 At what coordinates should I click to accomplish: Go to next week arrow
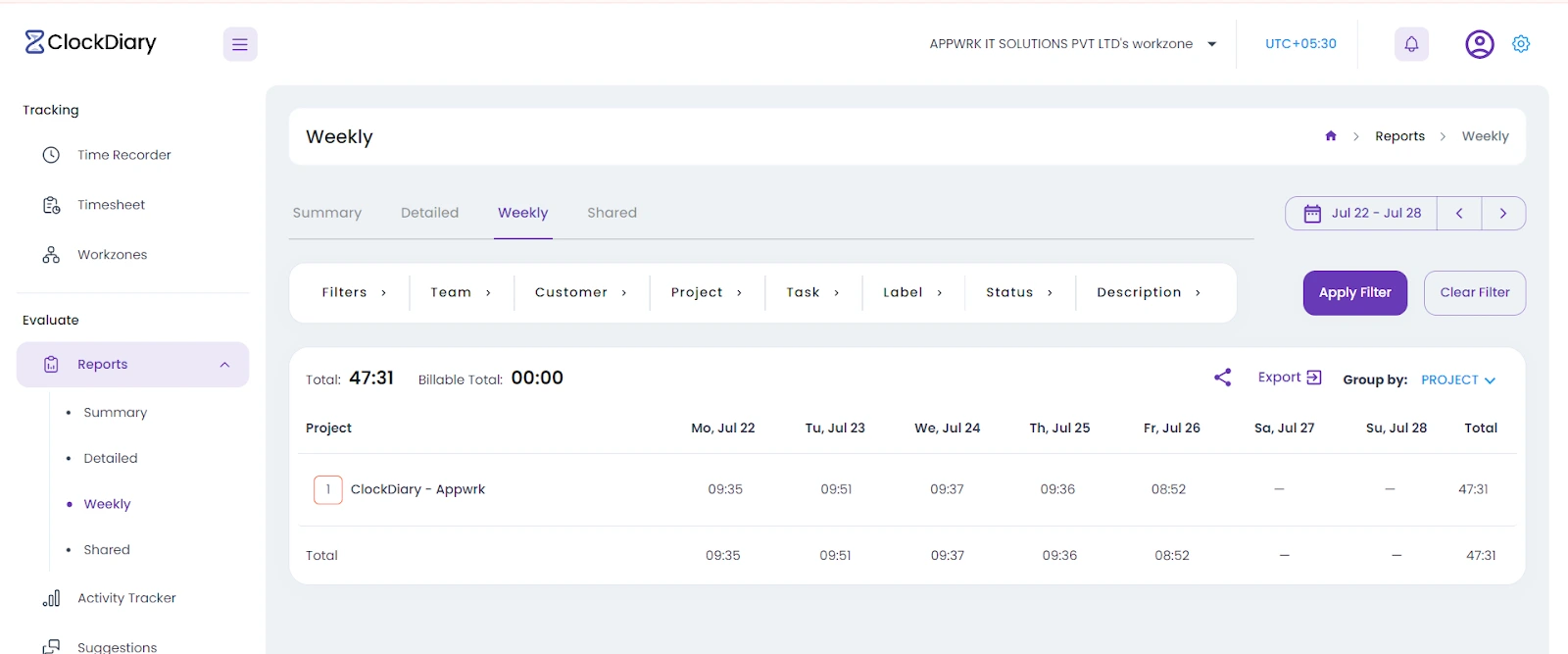(x=1503, y=214)
